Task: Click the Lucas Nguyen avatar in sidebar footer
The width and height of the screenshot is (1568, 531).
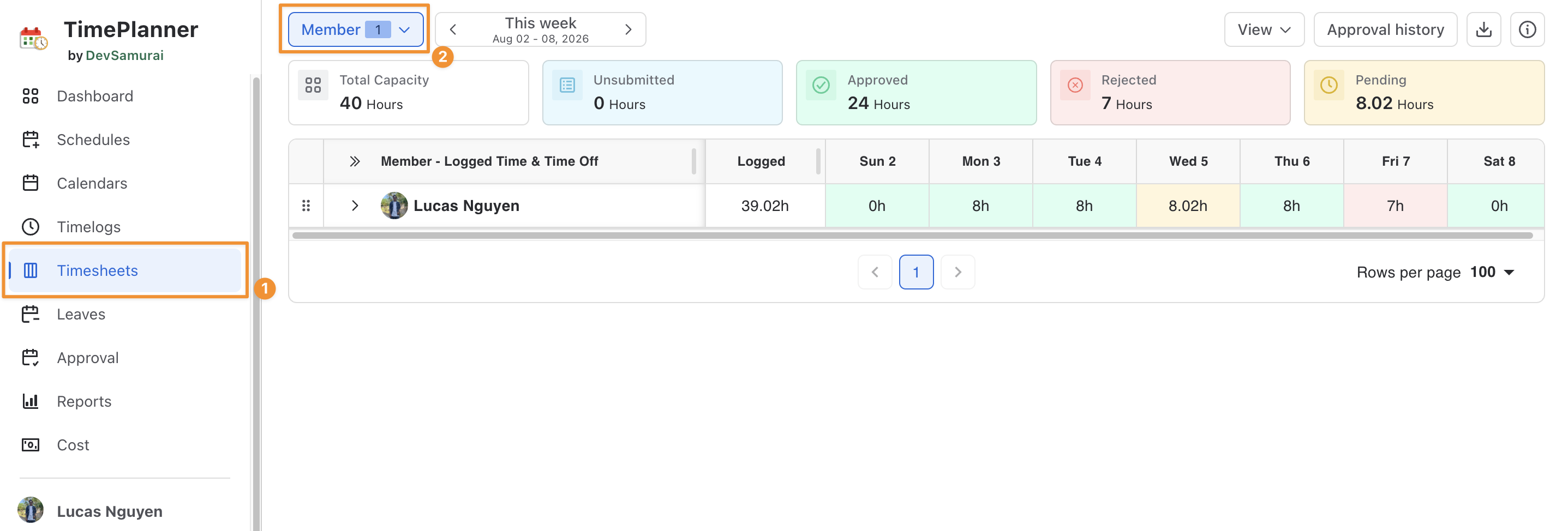Action: coord(31,510)
